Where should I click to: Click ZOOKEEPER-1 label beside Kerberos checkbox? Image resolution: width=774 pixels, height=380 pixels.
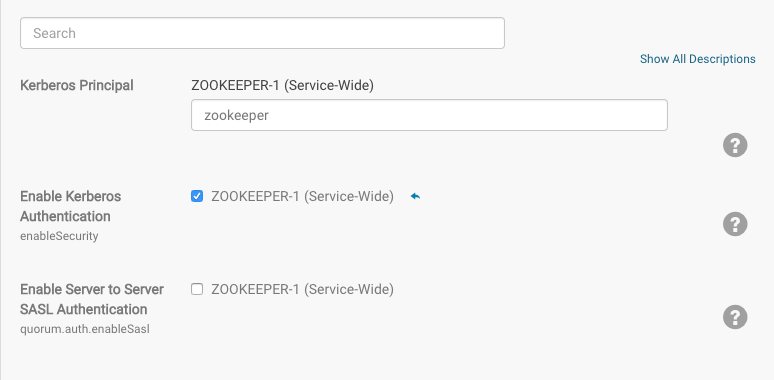point(302,196)
